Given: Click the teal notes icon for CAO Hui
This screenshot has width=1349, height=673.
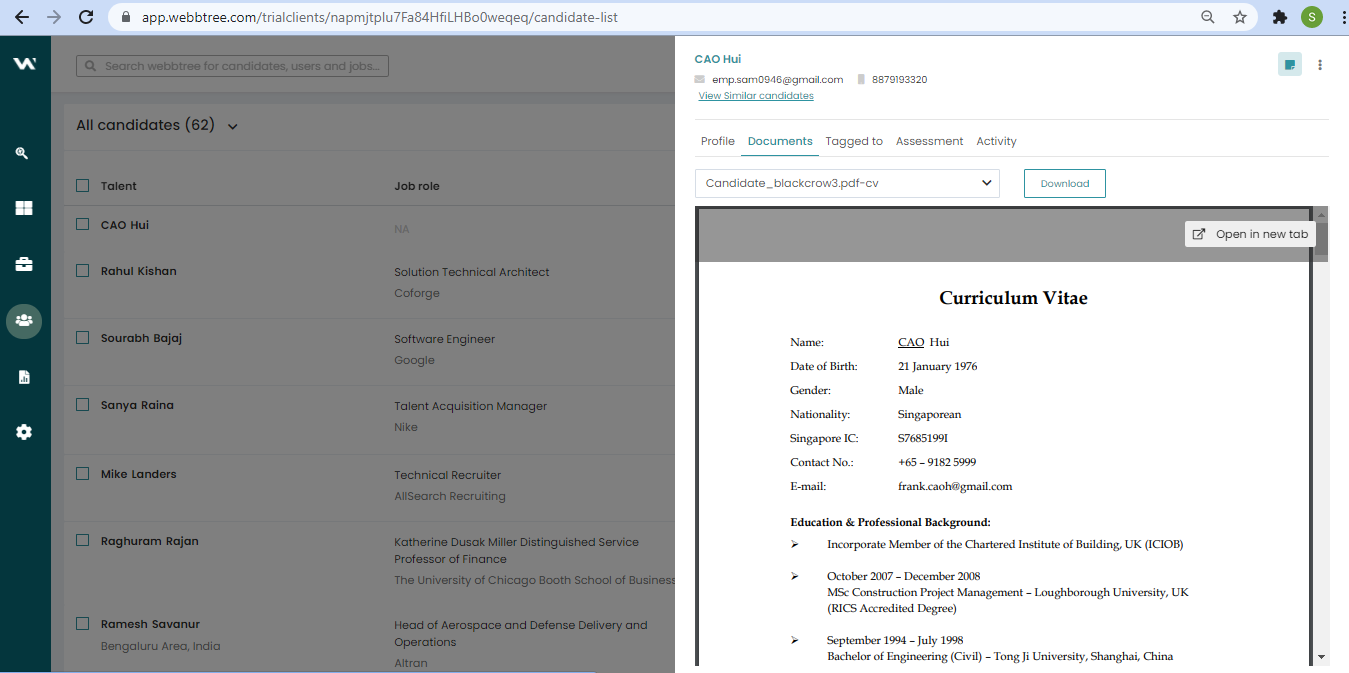Looking at the screenshot, I should pyautogui.click(x=1290, y=65).
